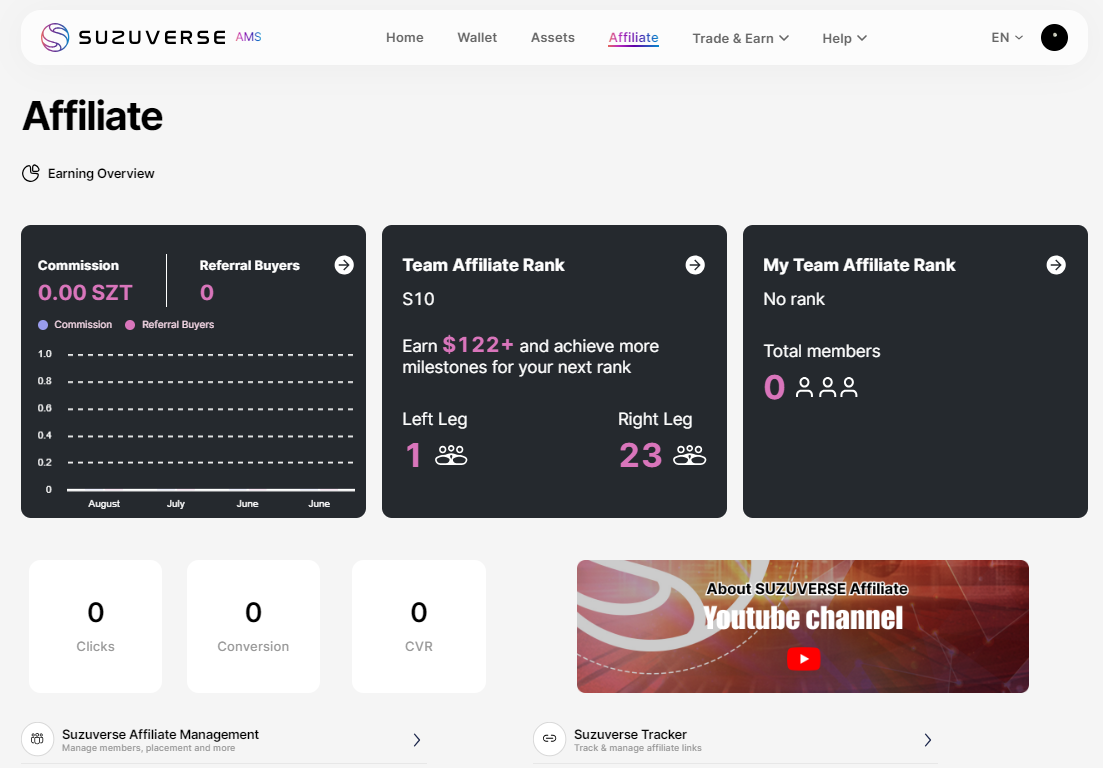This screenshot has height=768, width=1103.
Task: Click the Suzuverse Tracker link icon
Action: [549, 740]
